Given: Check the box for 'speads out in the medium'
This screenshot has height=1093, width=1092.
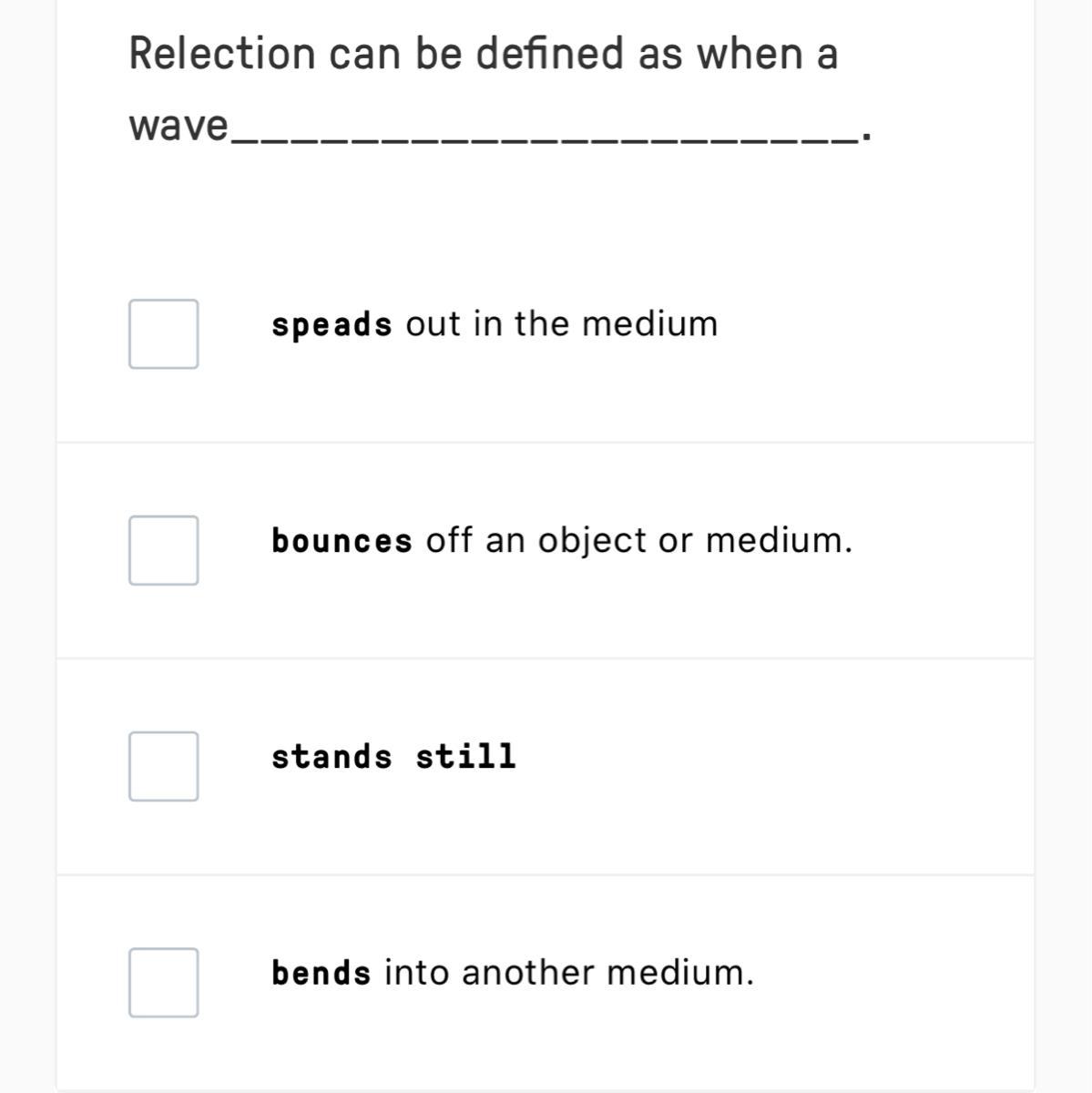Looking at the screenshot, I should click(163, 333).
